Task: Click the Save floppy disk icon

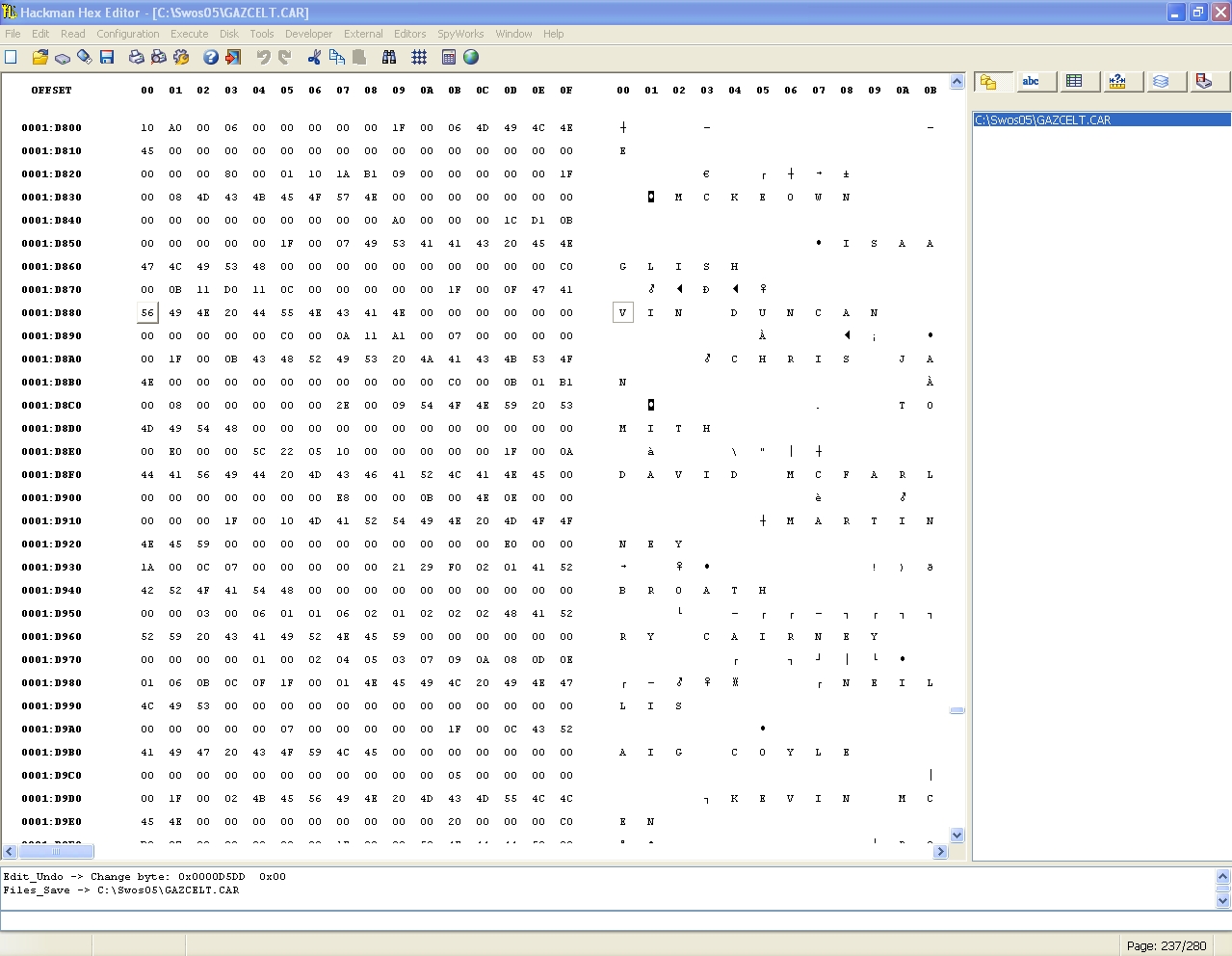Action: click(107, 58)
